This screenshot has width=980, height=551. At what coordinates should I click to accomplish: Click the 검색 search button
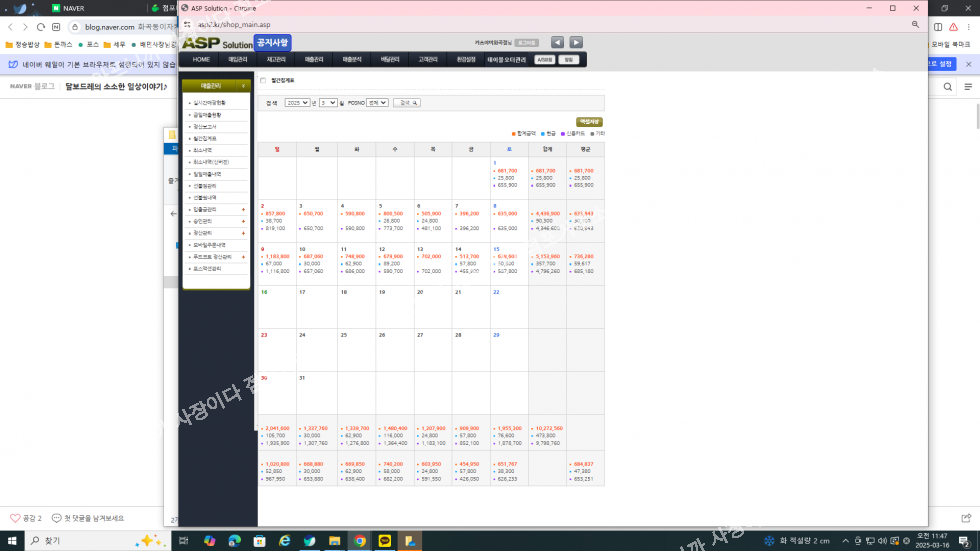pyautogui.click(x=407, y=102)
